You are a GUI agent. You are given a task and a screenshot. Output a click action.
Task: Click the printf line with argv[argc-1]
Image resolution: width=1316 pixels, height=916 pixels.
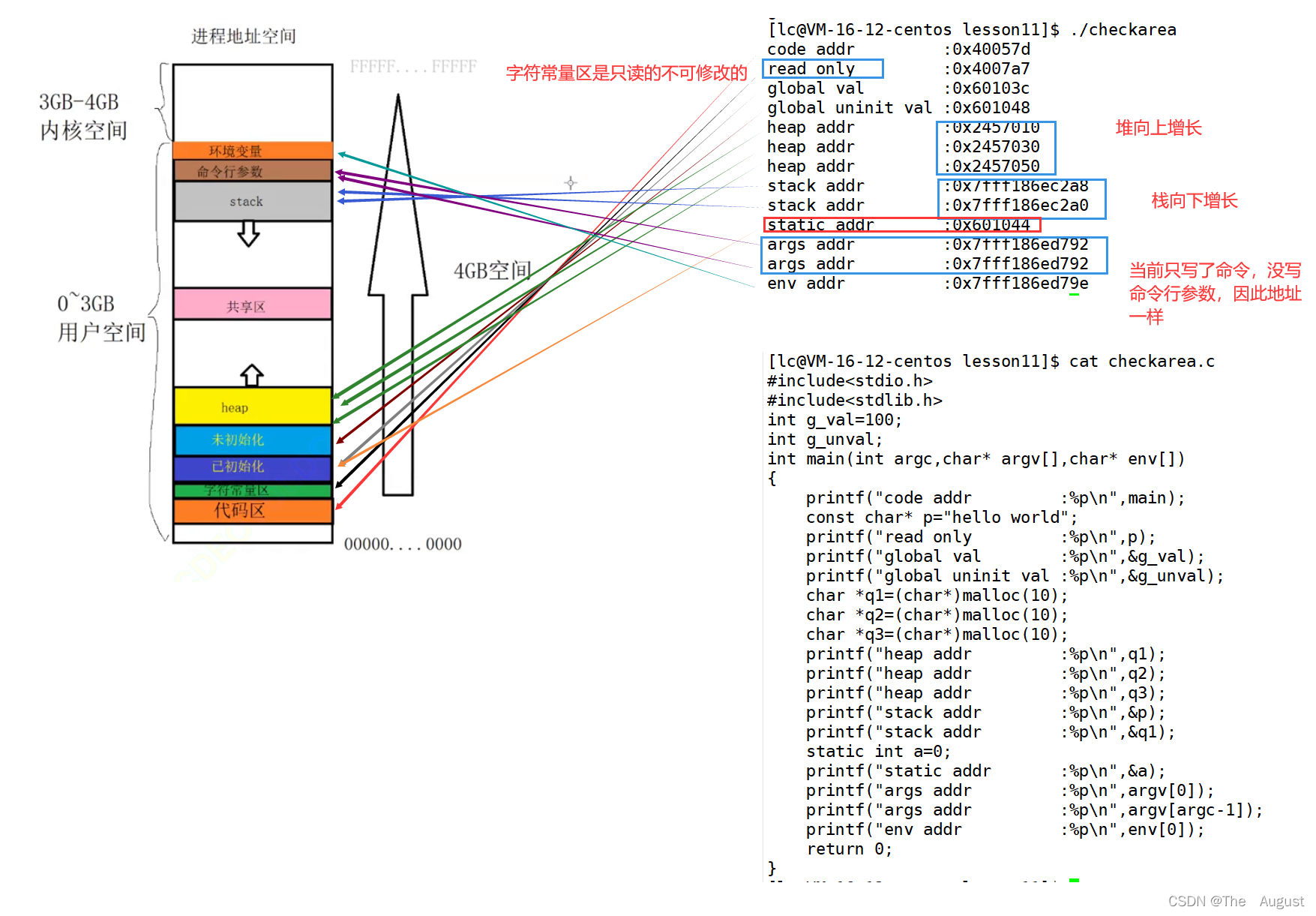click(x=1035, y=809)
